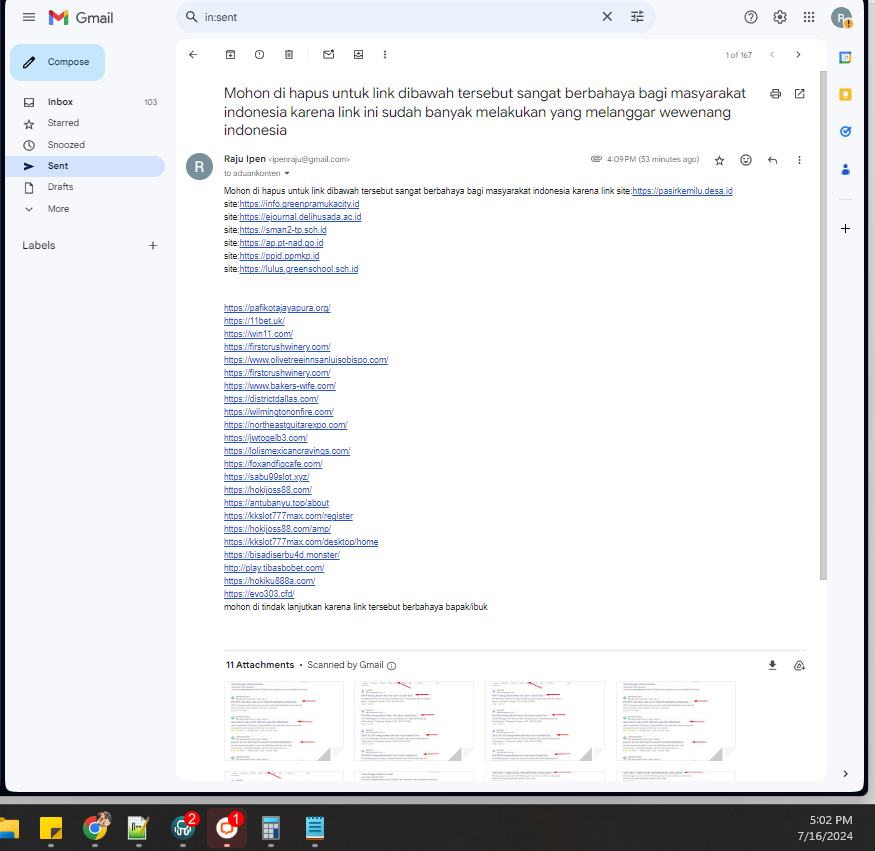Delete this email with trash icon
875x851 pixels.
pos(289,55)
